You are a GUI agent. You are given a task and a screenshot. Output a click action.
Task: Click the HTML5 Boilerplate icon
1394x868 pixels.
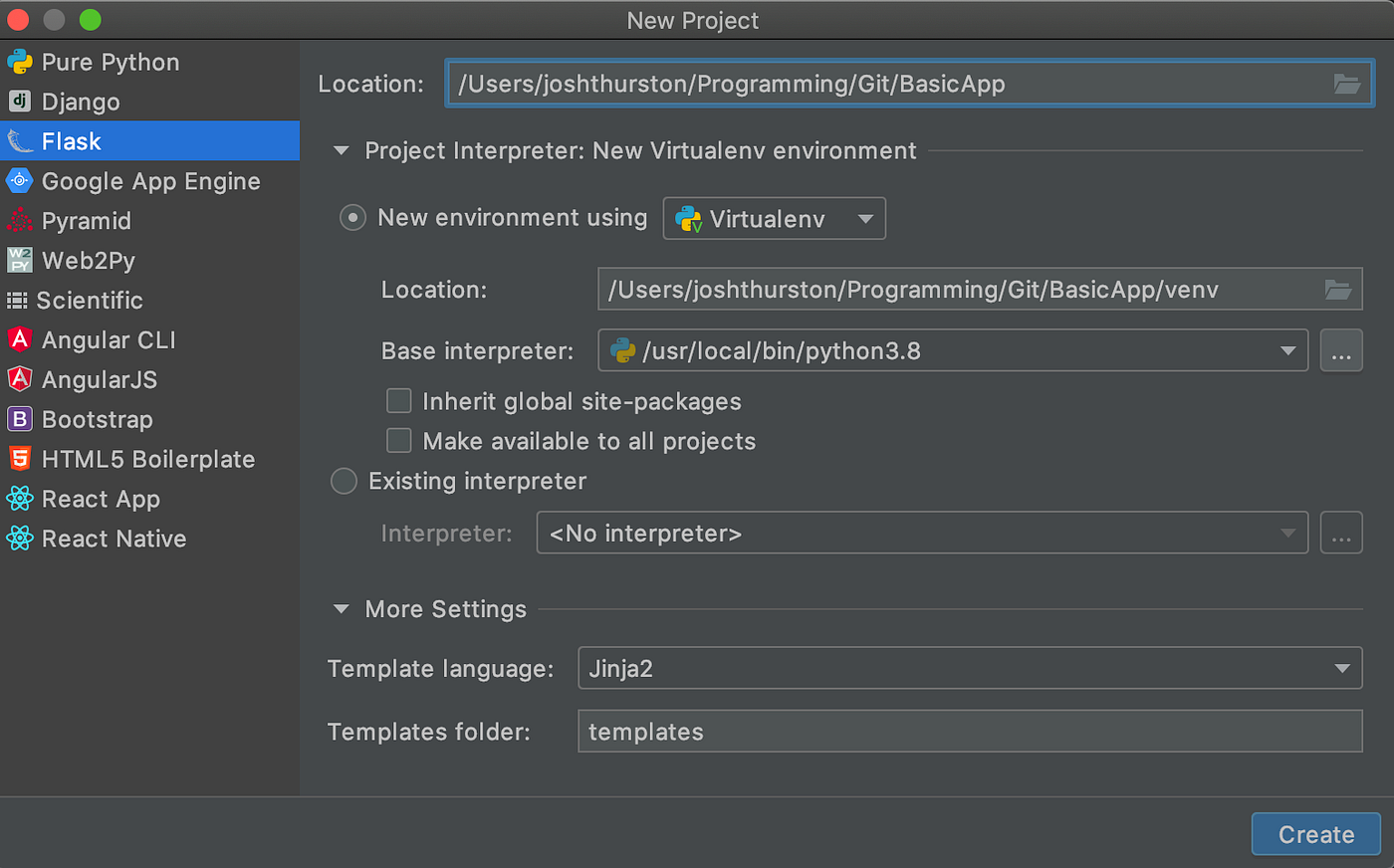pos(20,459)
